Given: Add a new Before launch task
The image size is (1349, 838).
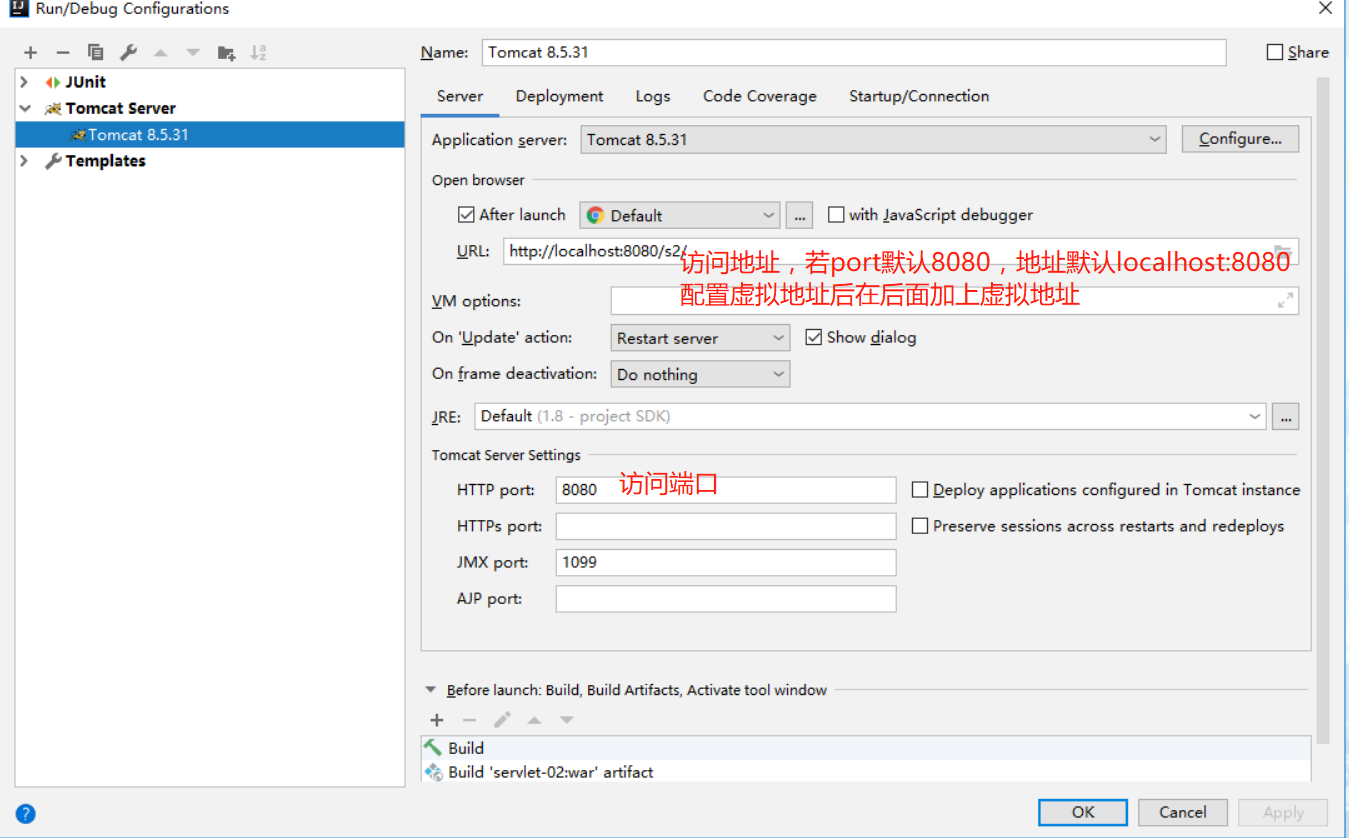Looking at the screenshot, I should click(x=436, y=719).
